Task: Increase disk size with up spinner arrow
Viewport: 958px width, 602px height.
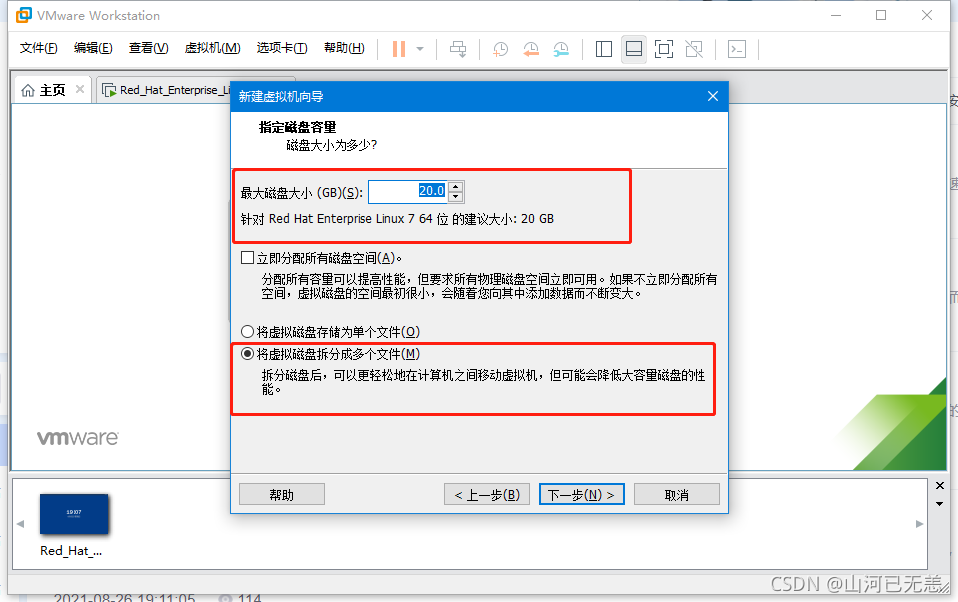Action: pyautogui.click(x=456, y=186)
